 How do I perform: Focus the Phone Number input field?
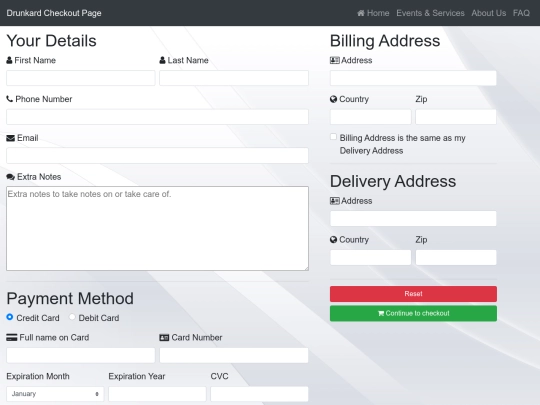[x=157, y=117]
